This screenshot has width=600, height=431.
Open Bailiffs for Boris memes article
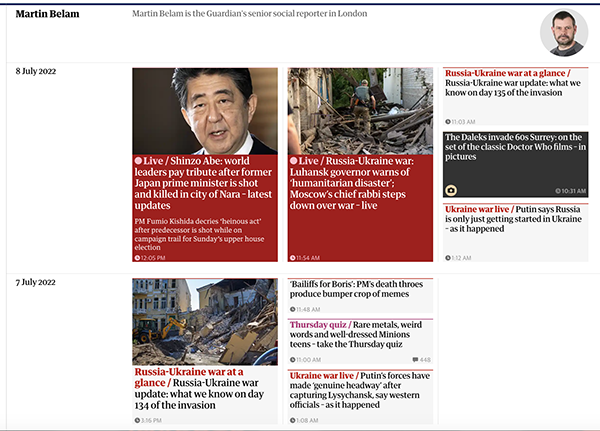tap(356, 289)
